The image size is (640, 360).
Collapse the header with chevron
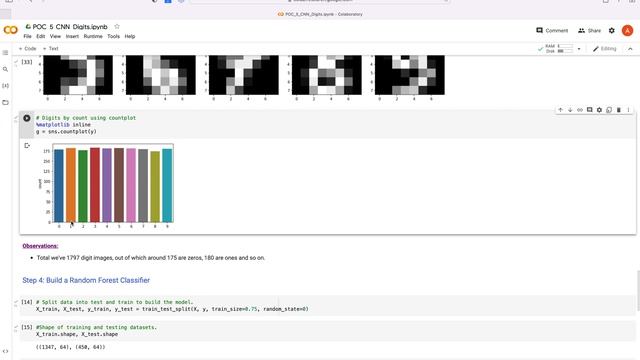click(x=630, y=49)
